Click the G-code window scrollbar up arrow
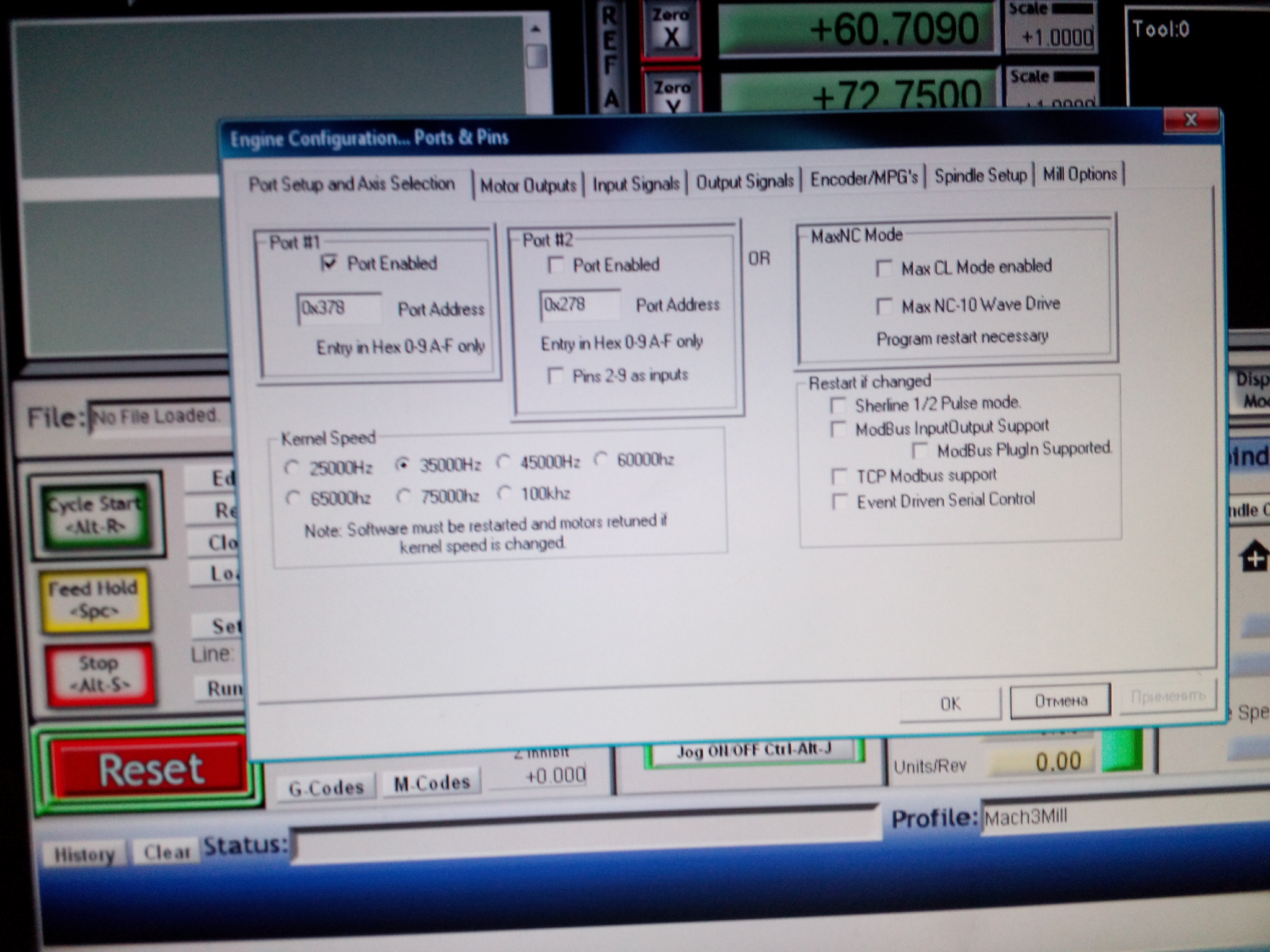This screenshot has width=1270, height=952. [x=536, y=29]
